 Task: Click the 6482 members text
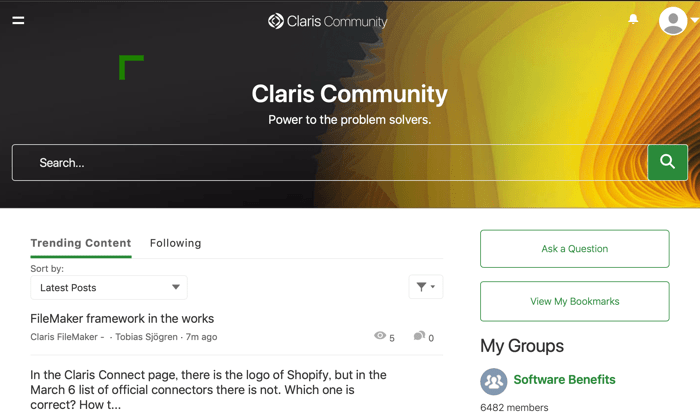[x=514, y=408]
